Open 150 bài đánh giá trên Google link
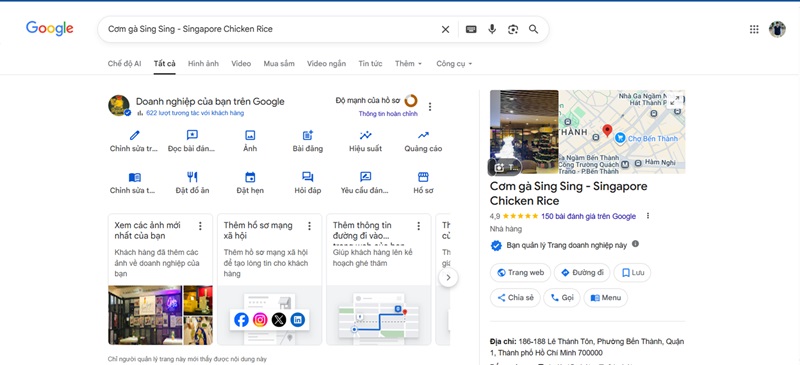800x365 pixels. 588,216
